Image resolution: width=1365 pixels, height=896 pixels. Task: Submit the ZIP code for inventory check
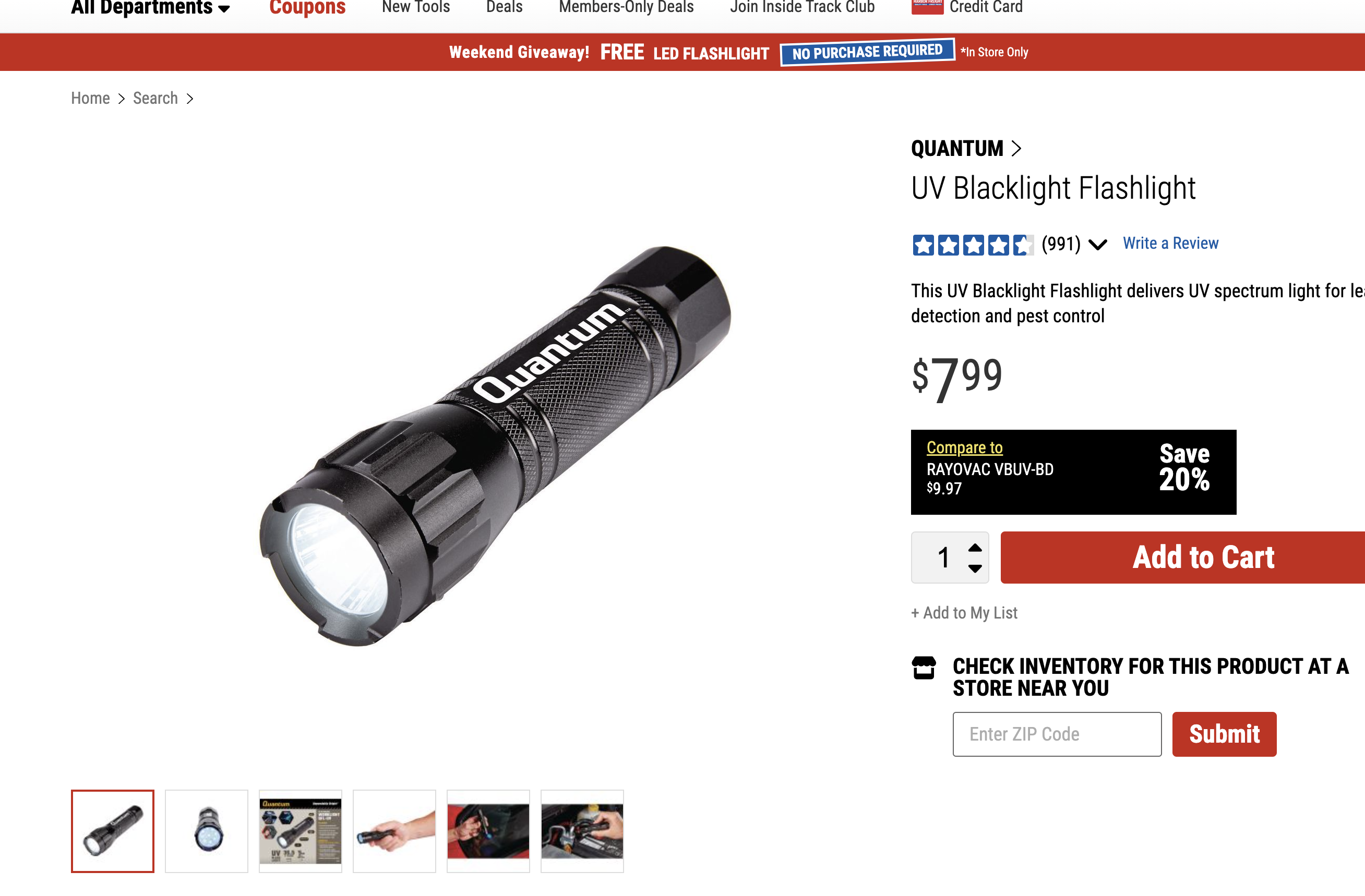pyautogui.click(x=1224, y=734)
